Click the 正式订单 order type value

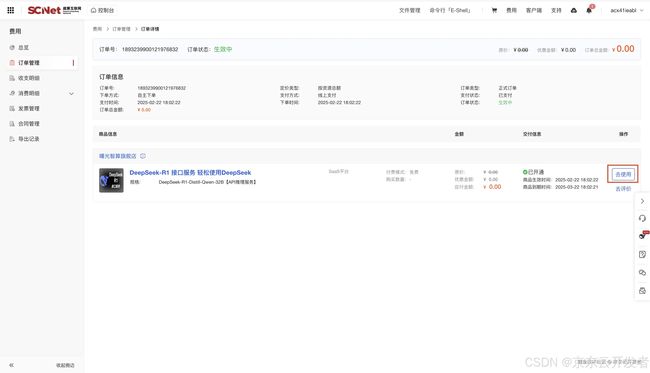point(507,88)
